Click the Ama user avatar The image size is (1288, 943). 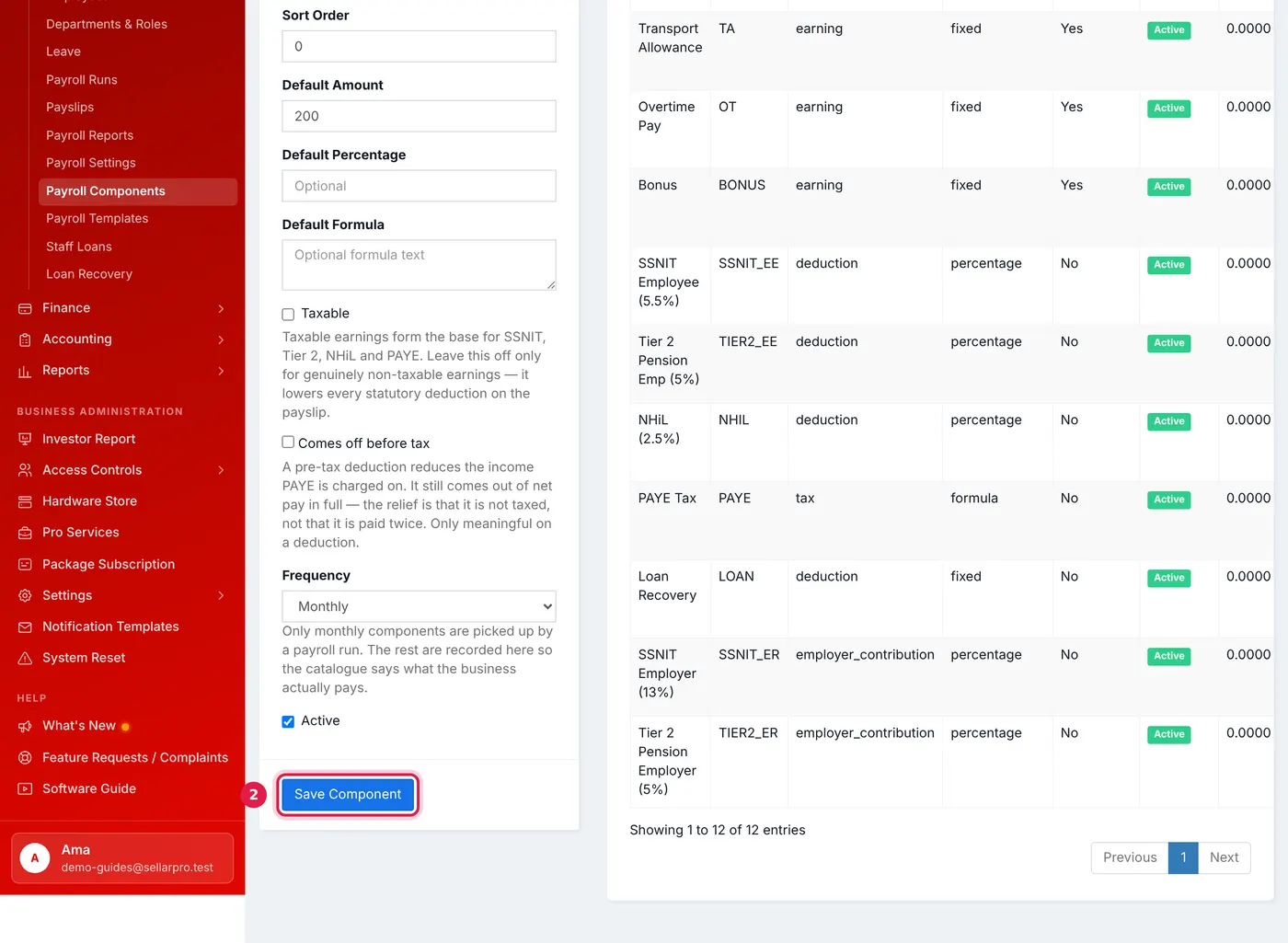[x=35, y=858]
